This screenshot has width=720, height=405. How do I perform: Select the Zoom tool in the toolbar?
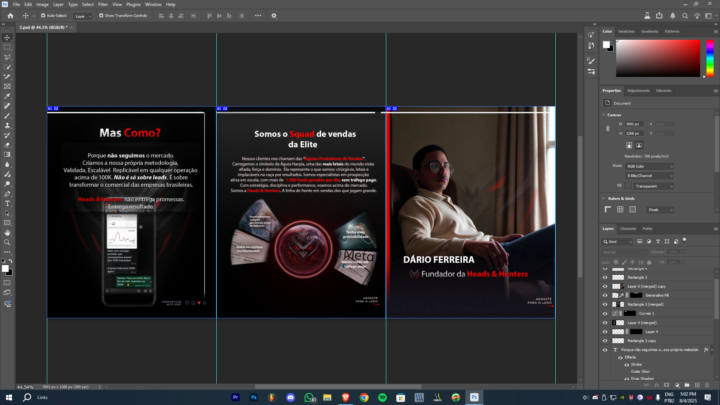[x=8, y=241]
